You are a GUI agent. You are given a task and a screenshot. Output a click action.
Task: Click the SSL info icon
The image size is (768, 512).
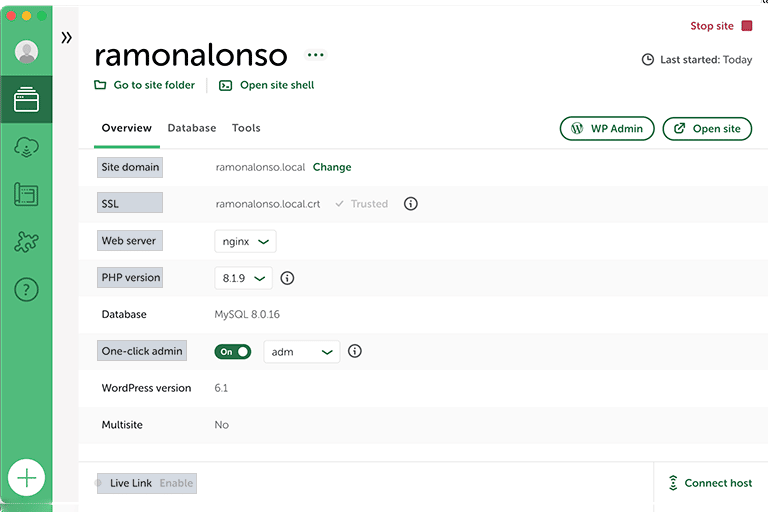[410, 204]
